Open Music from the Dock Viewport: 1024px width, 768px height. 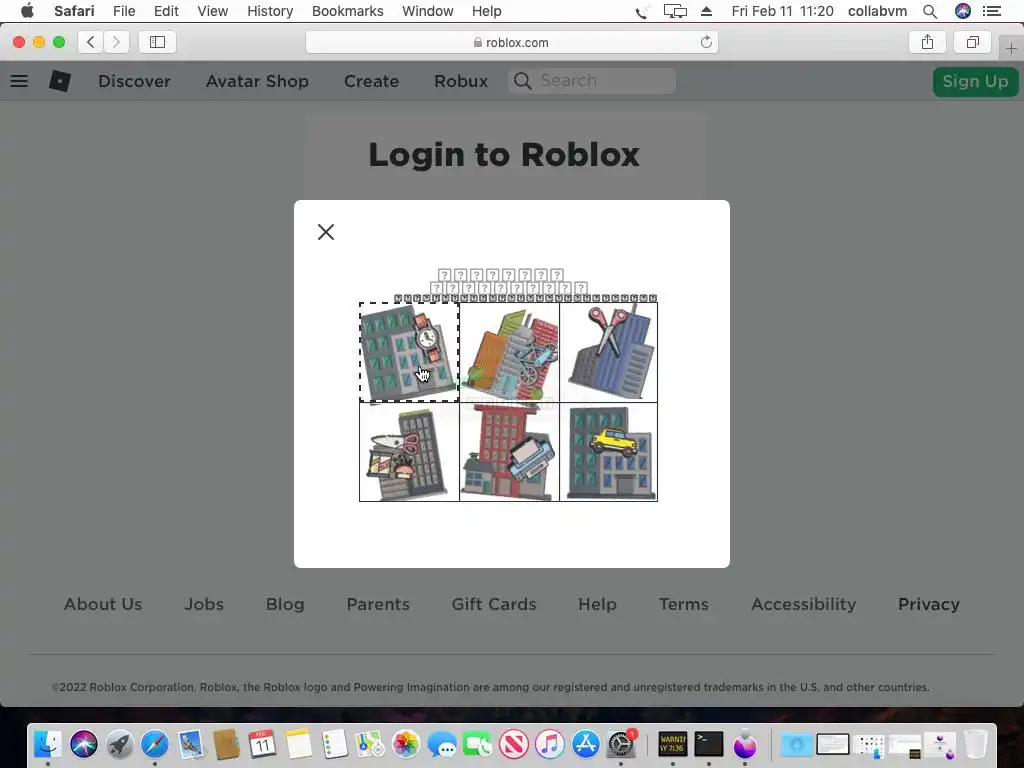[x=550, y=744]
